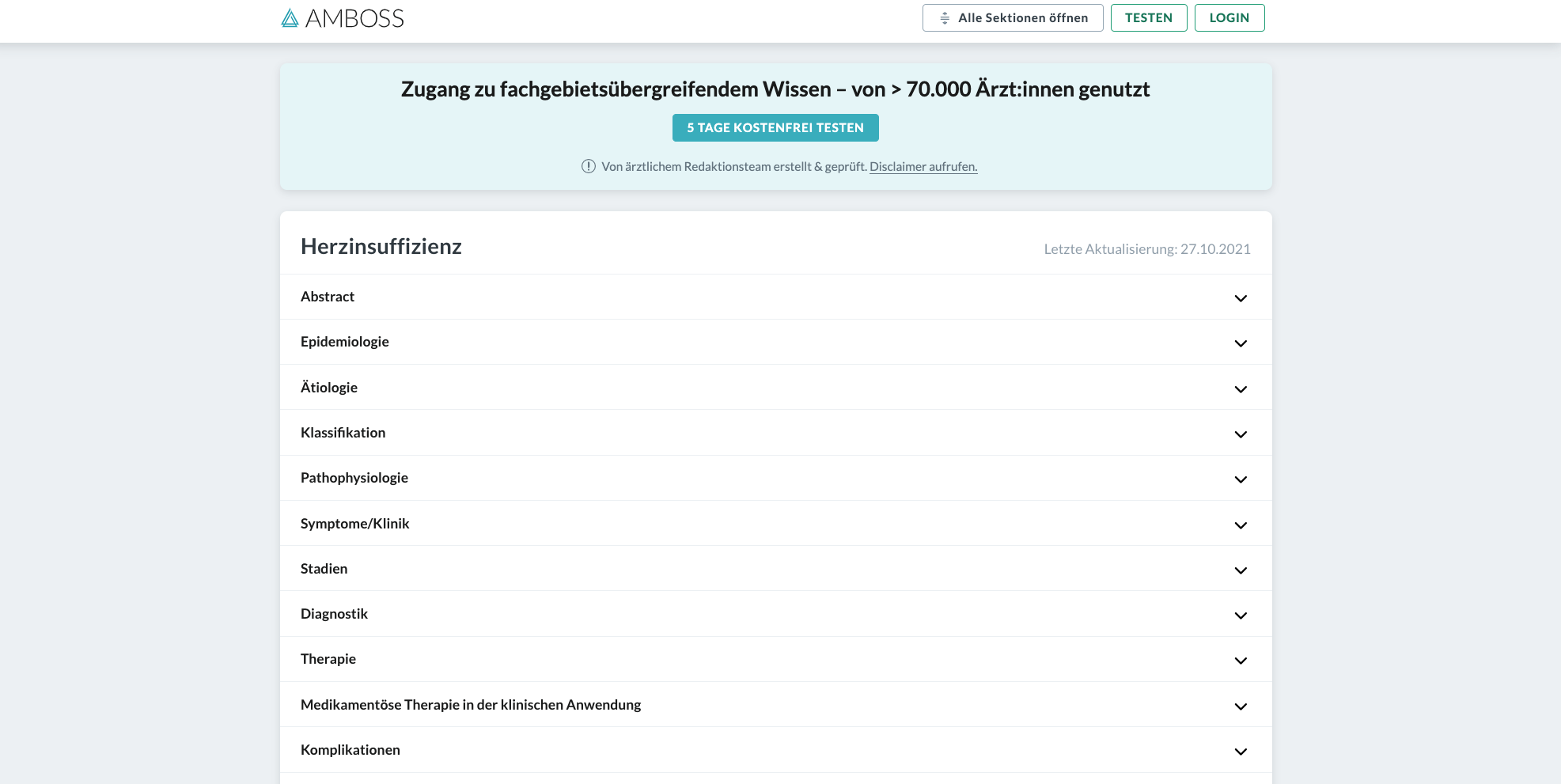Viewport: 1561px width, 784px height.
Task: Select the Abstract section title
Action: point(328,297)
